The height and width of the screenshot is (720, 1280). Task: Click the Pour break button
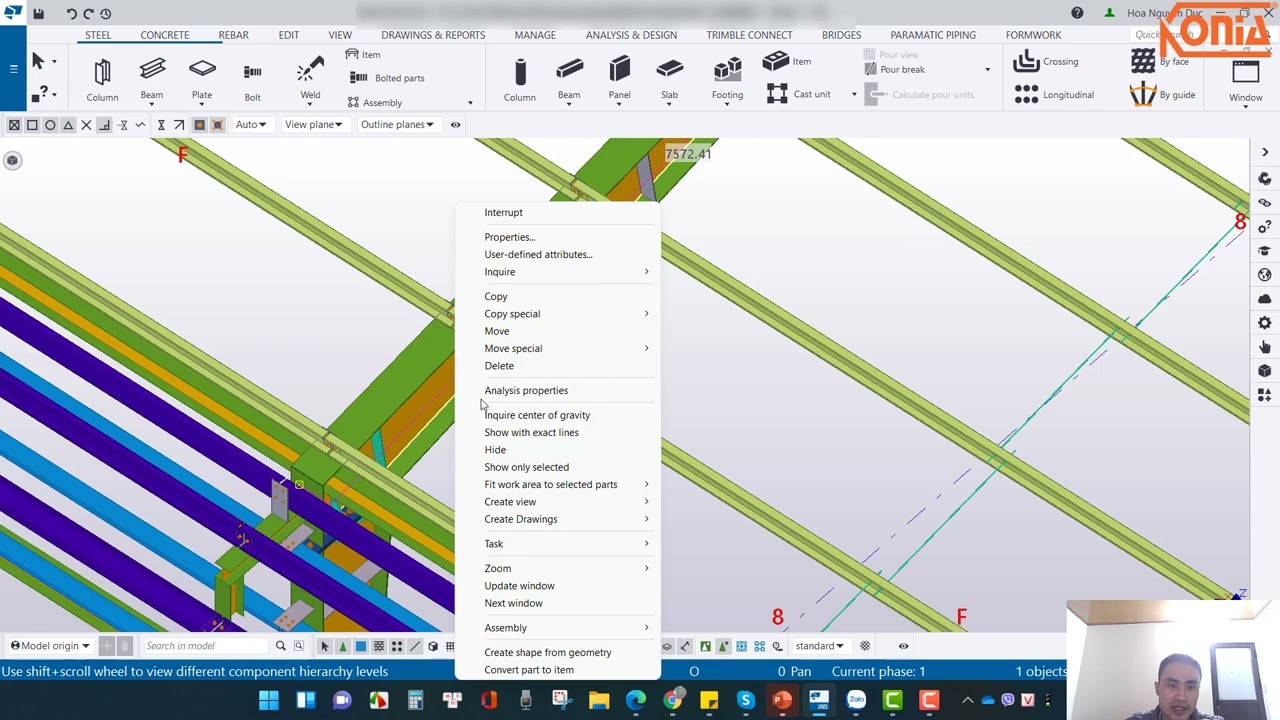tap(894, 70)
